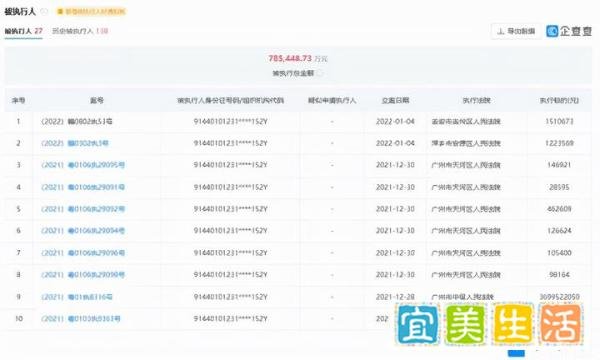Open case link (2021) 粤0106执29094号
The width and height of the screenshot is (600, 360).
pyautogui.click(x=83, y=231)
